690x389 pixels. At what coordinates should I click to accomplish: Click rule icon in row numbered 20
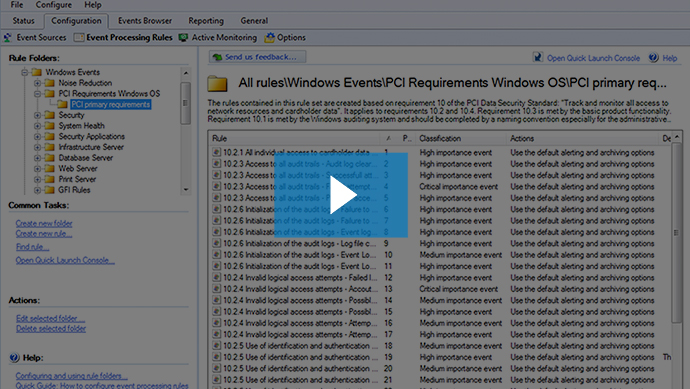pos(216,368)
